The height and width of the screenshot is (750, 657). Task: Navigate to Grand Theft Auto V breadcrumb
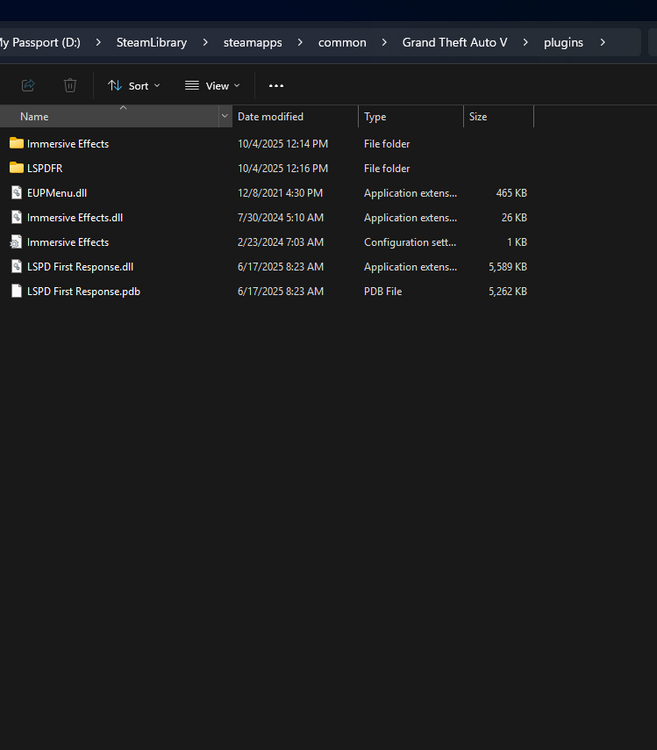click(455, 43)
